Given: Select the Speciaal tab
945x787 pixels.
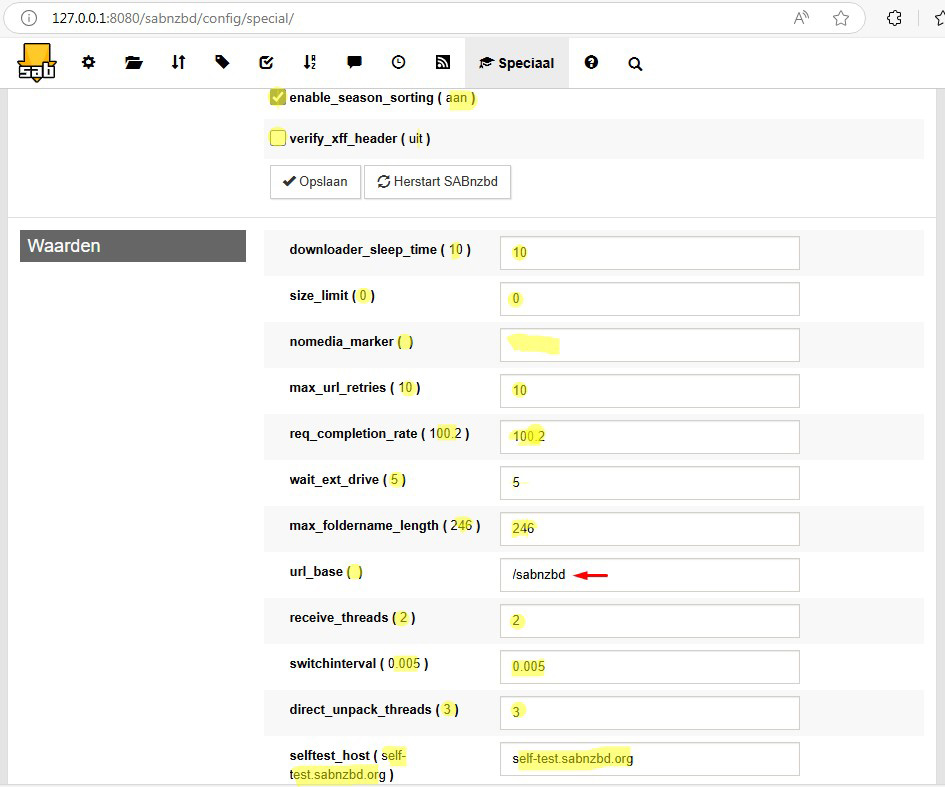Looking at the screenshot, I should pyautogui.click(x=516, y=63).
